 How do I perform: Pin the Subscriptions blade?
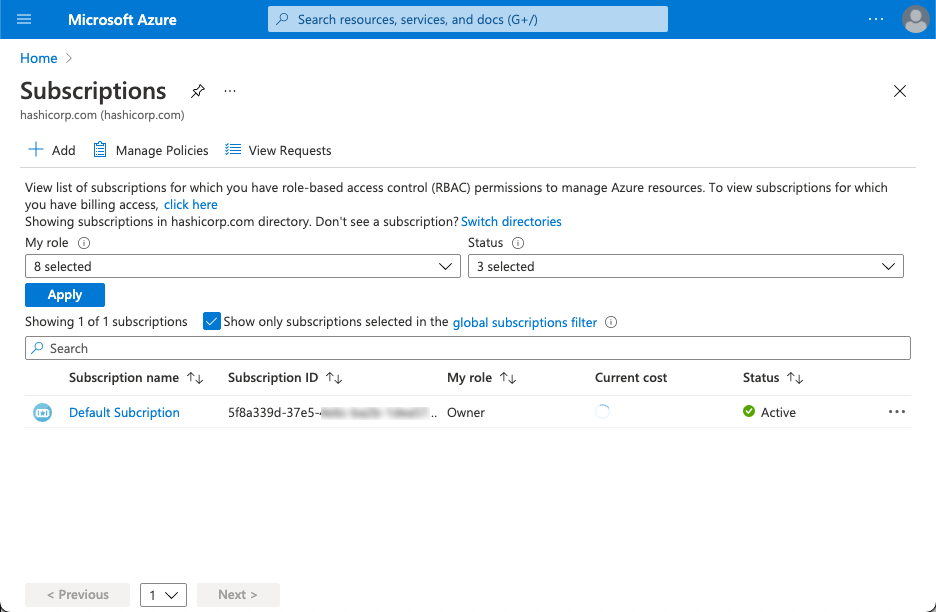coord(198,91)
